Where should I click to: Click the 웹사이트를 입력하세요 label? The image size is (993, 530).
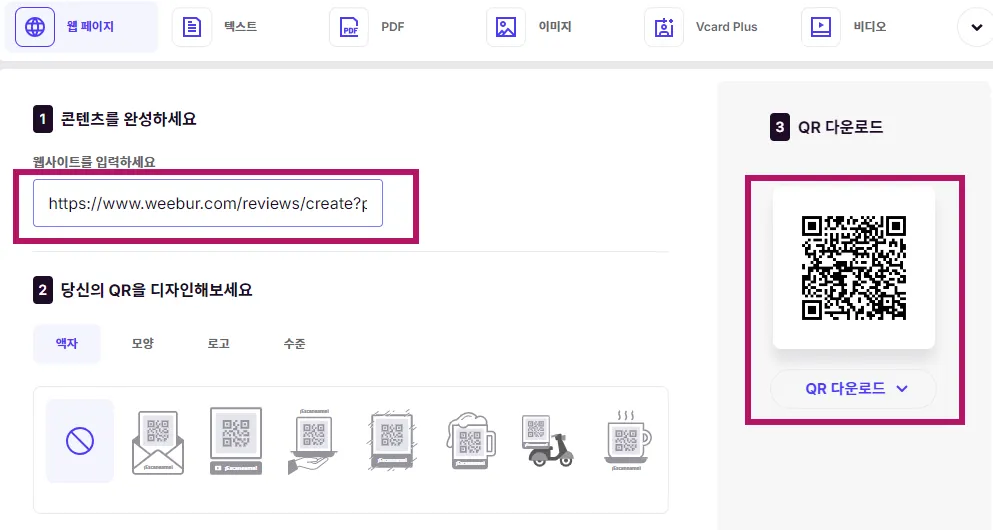click(x=94, y=162)
